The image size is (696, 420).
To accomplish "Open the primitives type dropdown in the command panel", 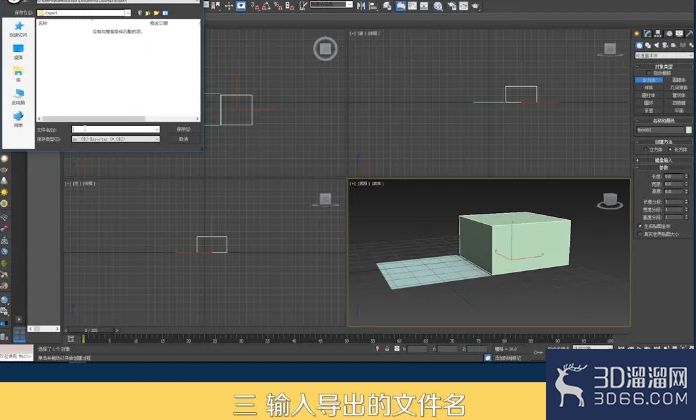I will tap(664, 55).
